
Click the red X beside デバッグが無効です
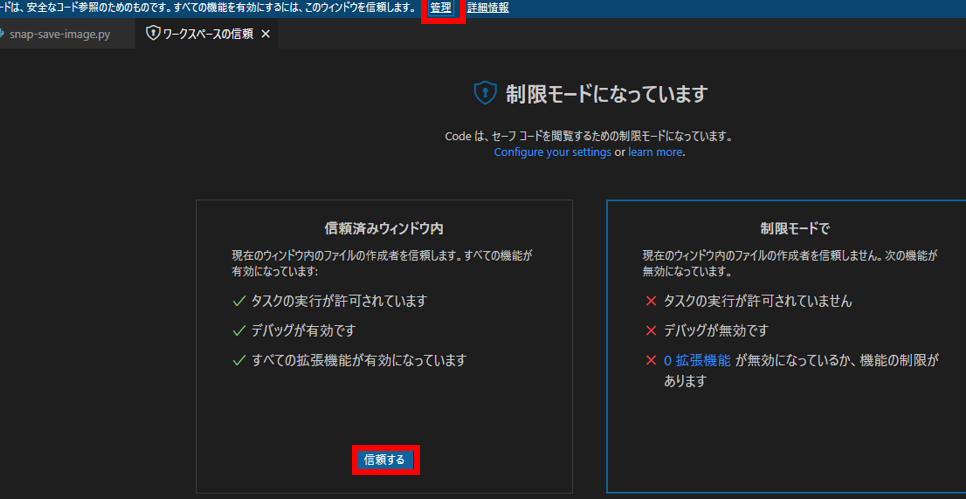(x=651, y=330)
